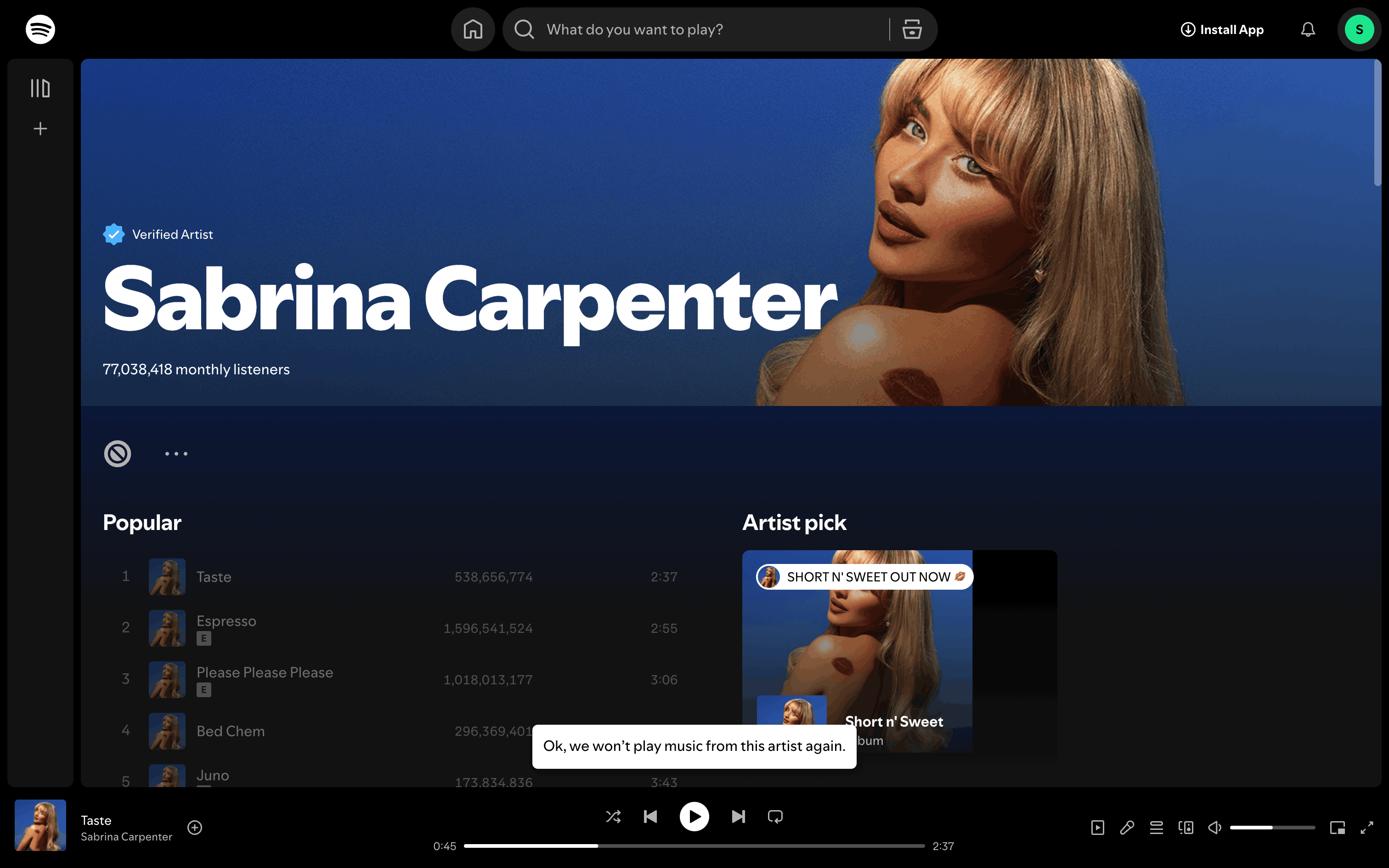
Task: Unblock artist using the blocked icon
Action: (x=118, y=454)
